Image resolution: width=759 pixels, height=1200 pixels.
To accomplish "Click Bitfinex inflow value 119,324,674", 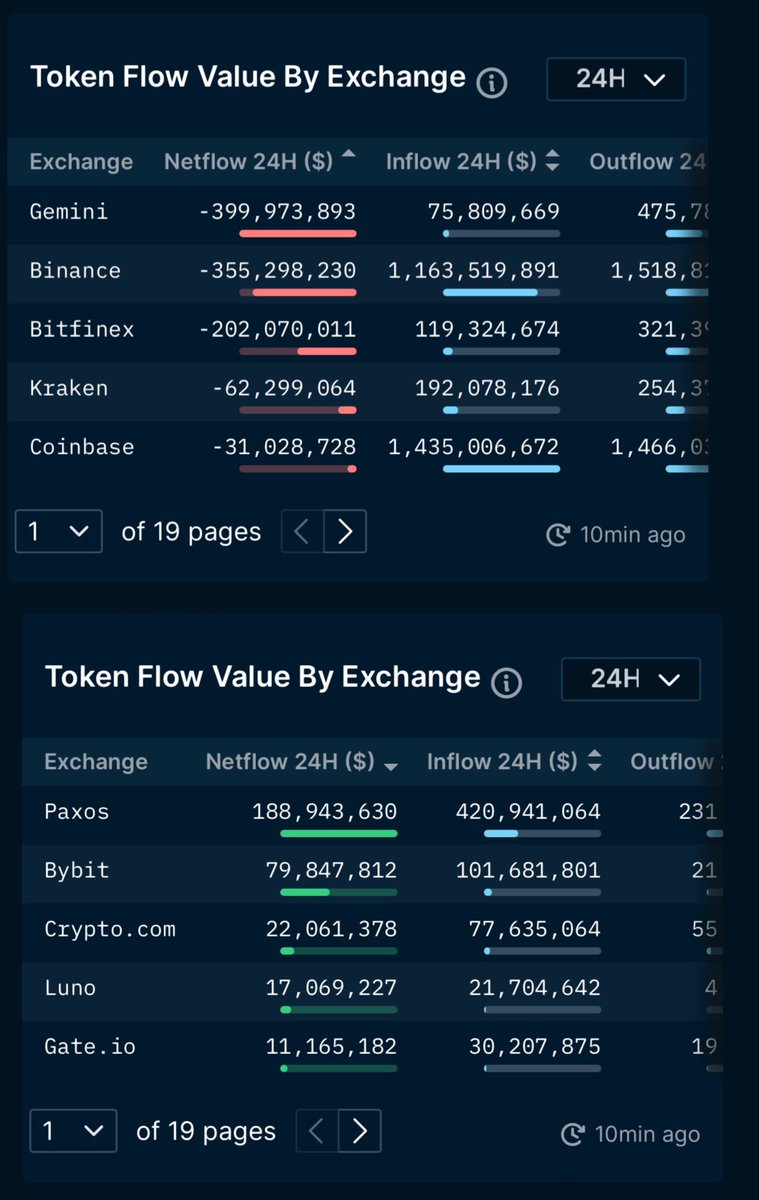I will click(488, 329).
